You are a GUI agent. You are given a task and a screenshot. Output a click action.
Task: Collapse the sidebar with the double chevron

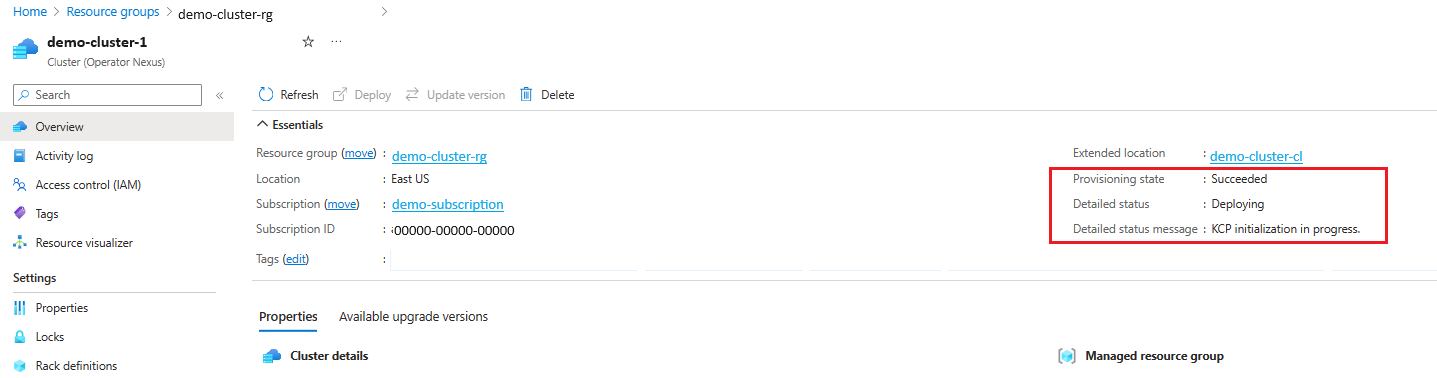(220, 95)
